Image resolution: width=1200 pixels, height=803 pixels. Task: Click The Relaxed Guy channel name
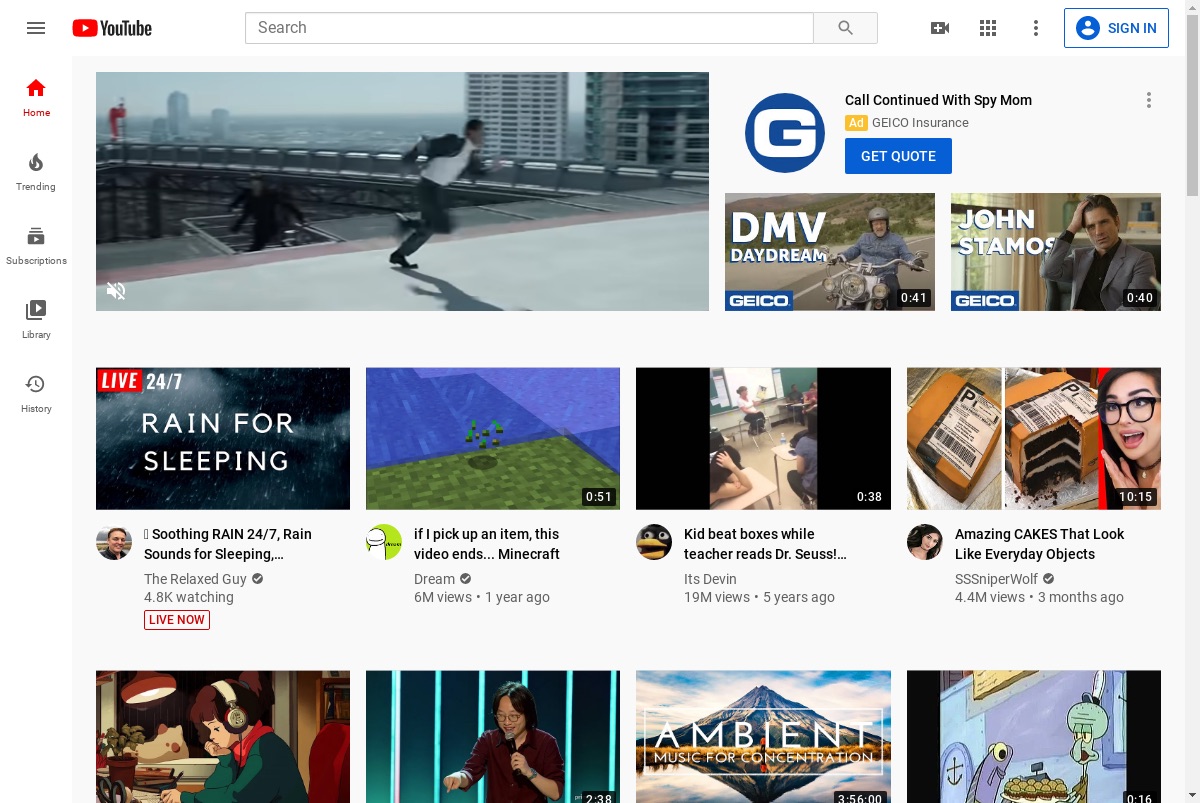[195, 579]
